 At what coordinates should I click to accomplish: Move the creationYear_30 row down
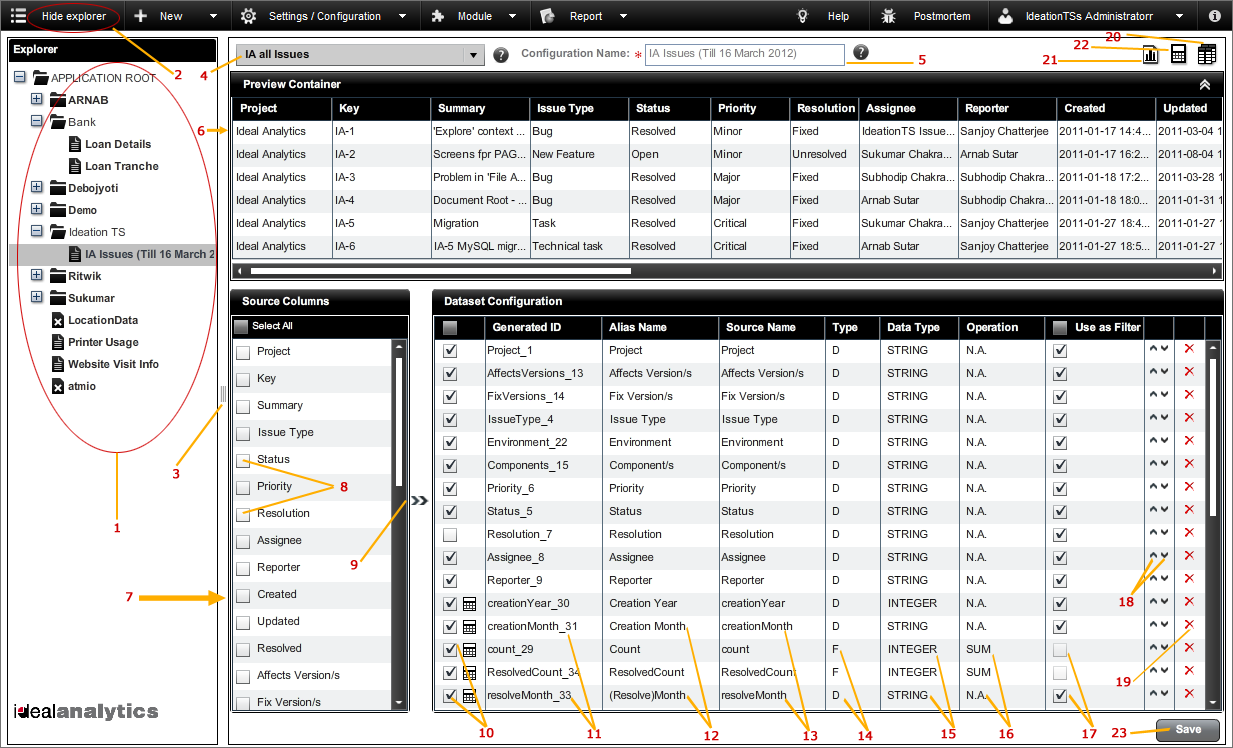pyautogui.click(x=1165, y=603)
